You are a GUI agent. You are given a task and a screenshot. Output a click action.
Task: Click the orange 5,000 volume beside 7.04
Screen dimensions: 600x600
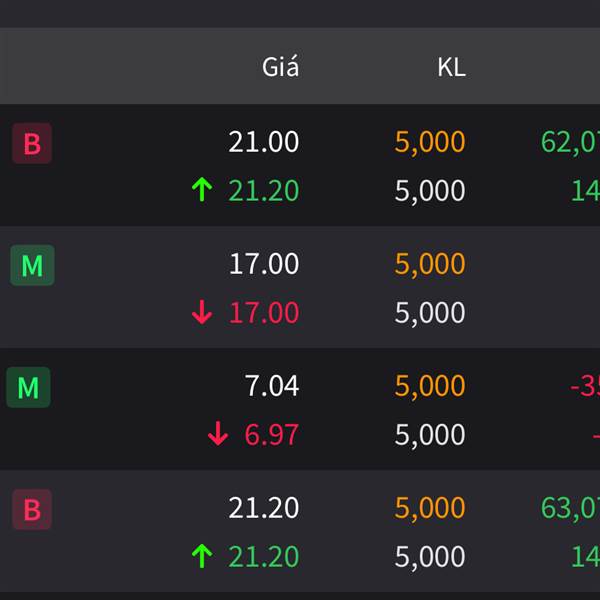[x=430, y=386]
